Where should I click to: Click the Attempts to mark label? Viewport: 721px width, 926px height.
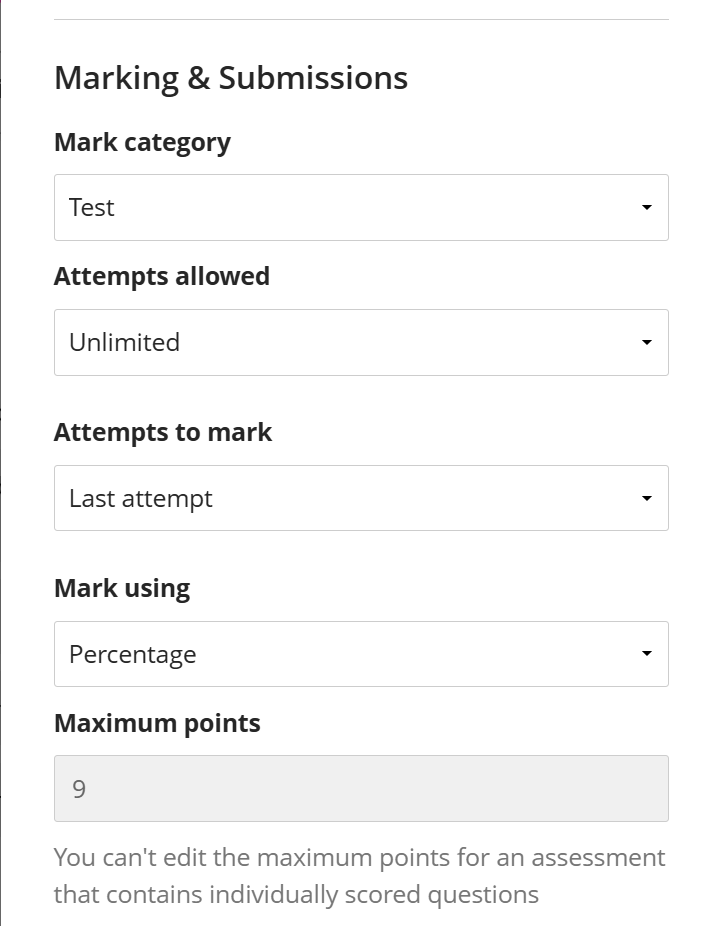(163, 432)
